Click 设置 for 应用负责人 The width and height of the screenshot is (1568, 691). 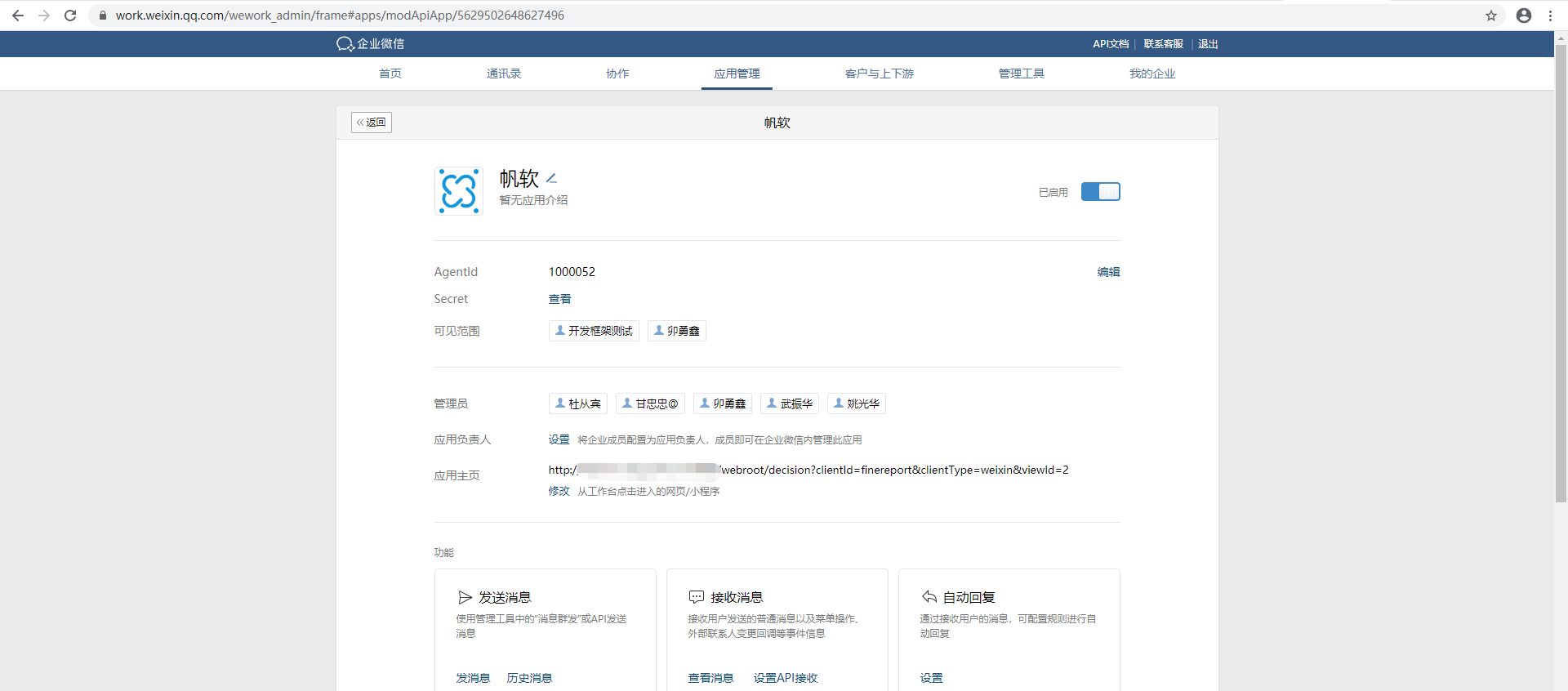coord(559,439)
